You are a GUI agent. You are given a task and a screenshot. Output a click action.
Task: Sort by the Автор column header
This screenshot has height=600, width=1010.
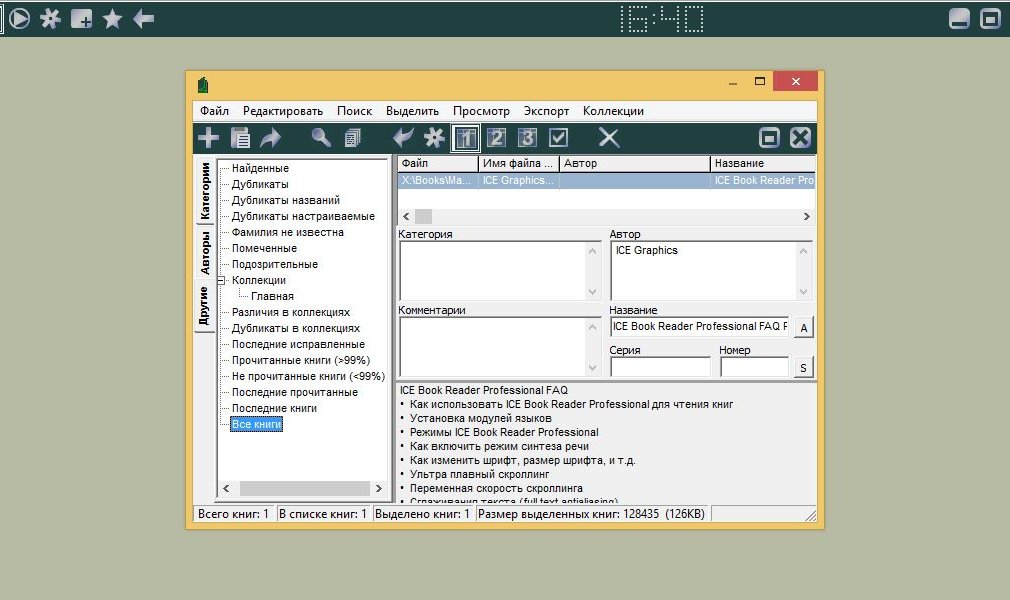pos(634,164)
